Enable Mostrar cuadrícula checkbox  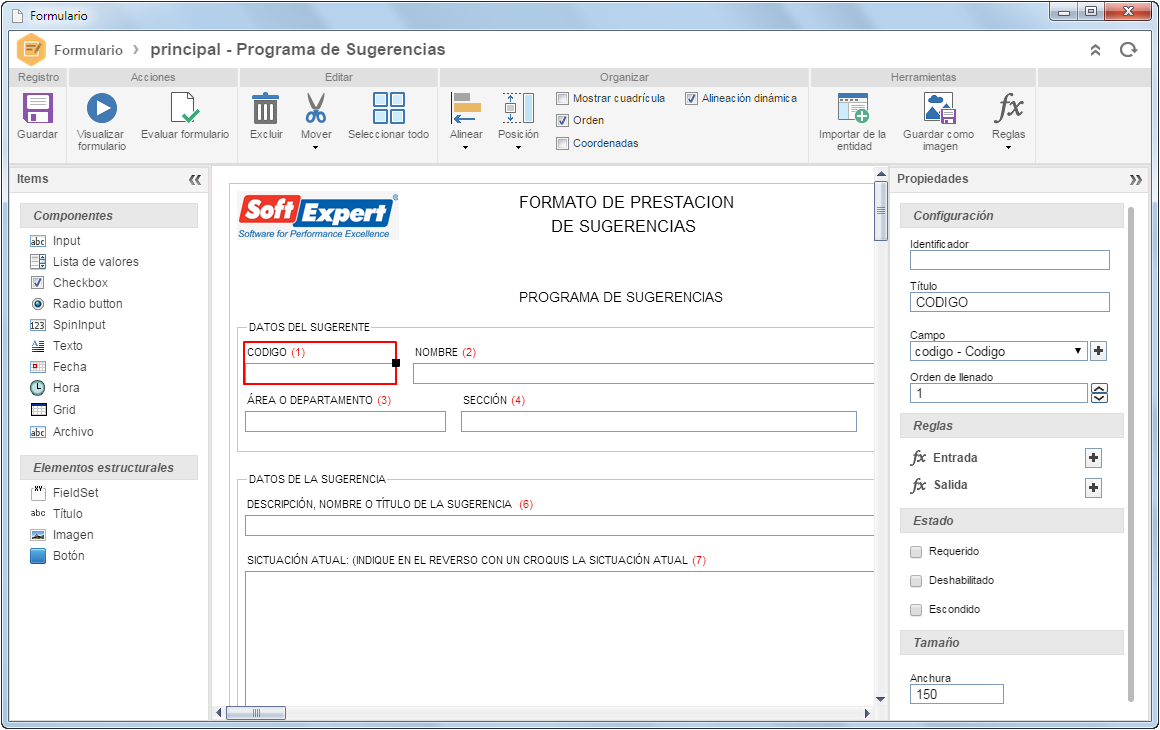(562, 98)
